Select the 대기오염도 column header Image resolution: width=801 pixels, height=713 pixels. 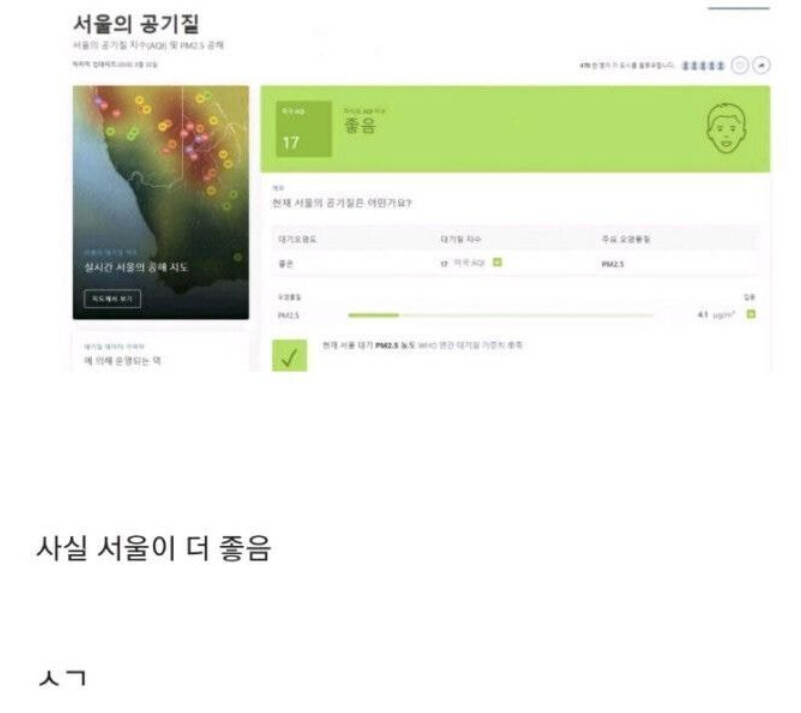tap(297, 239)
